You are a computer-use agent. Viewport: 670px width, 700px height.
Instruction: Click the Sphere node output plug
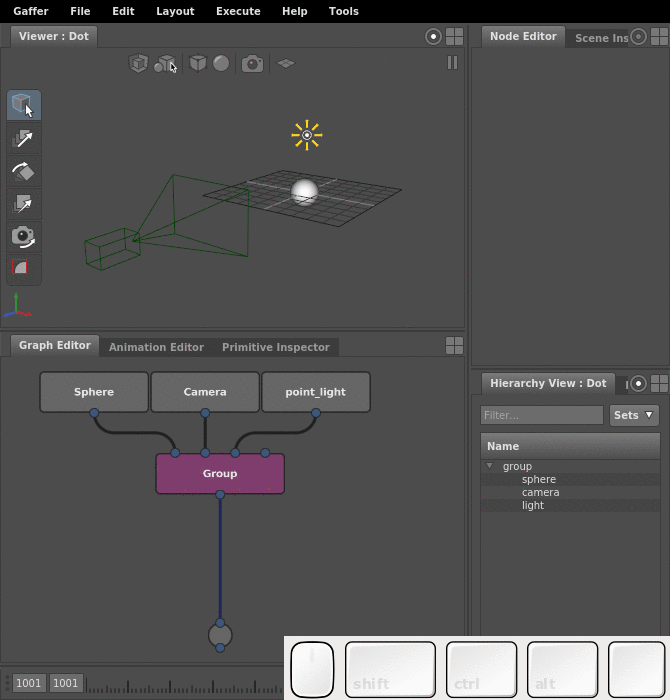pyautogui.click(x=94, y=413)
